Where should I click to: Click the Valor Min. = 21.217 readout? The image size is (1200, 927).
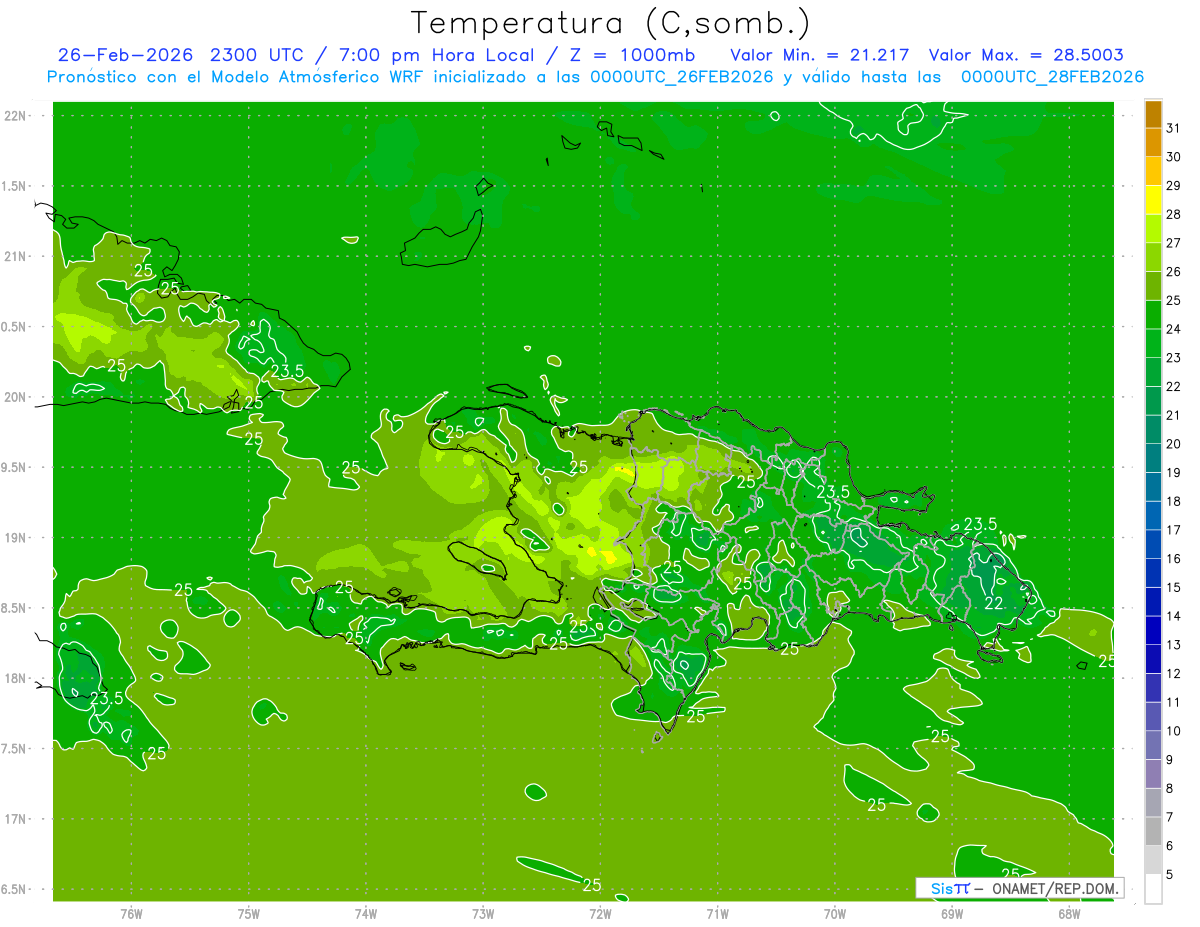(x=820, y=55)
